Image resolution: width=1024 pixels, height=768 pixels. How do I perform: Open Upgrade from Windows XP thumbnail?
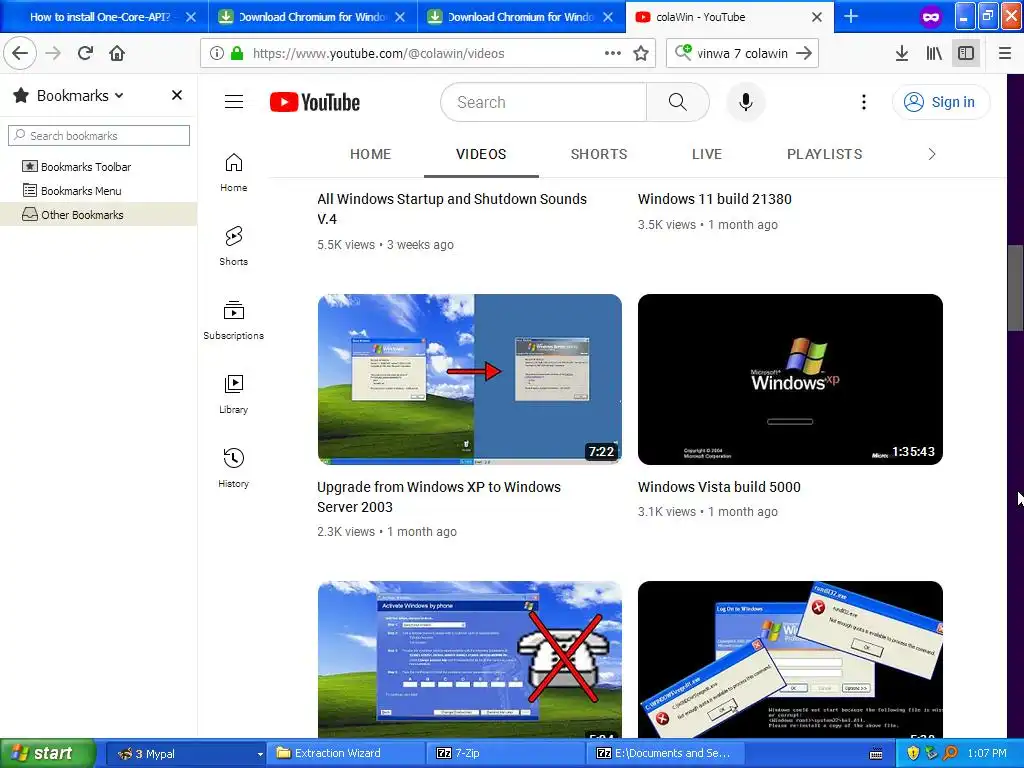pyautogui.click(x=470, y=379)
